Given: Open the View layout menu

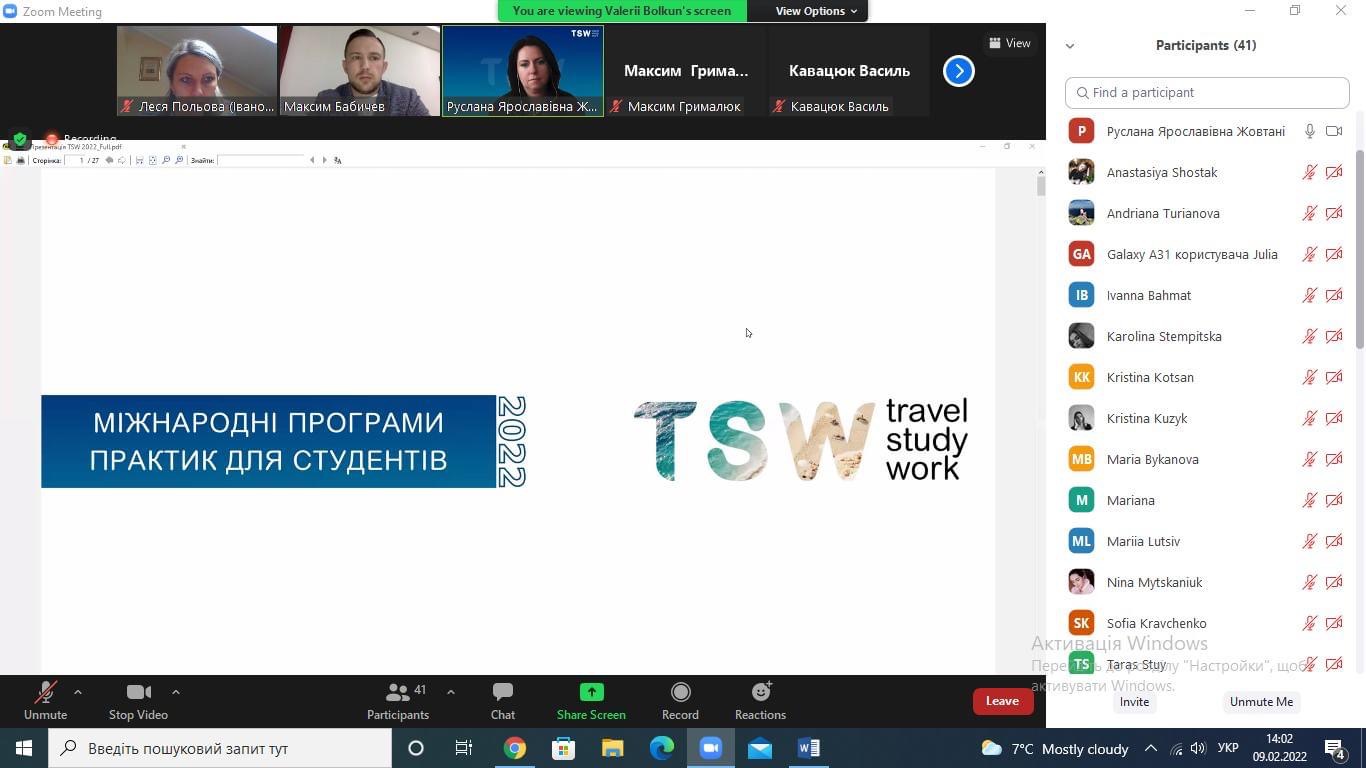Looking at the screenshot, I should point(1009,43).
